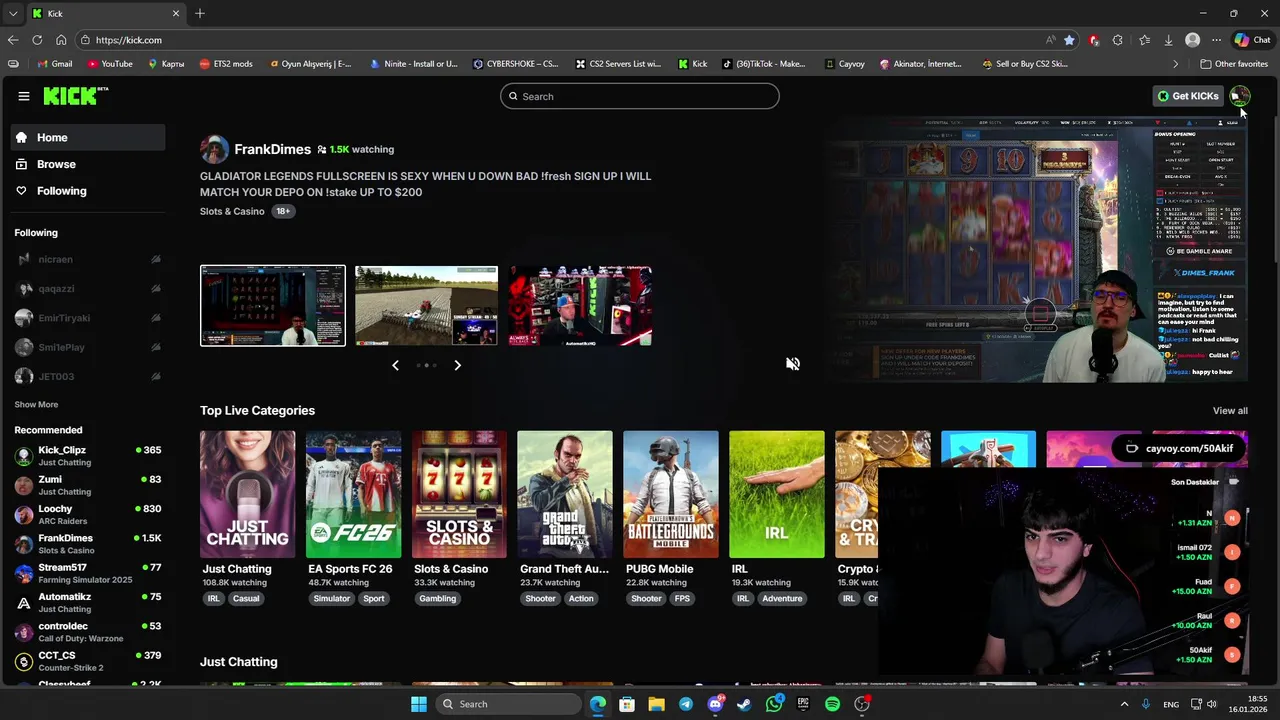This screenshot has width=1280, height=720.
Task: Open the YouTube bookmark
Action: (x=110, y=64)
